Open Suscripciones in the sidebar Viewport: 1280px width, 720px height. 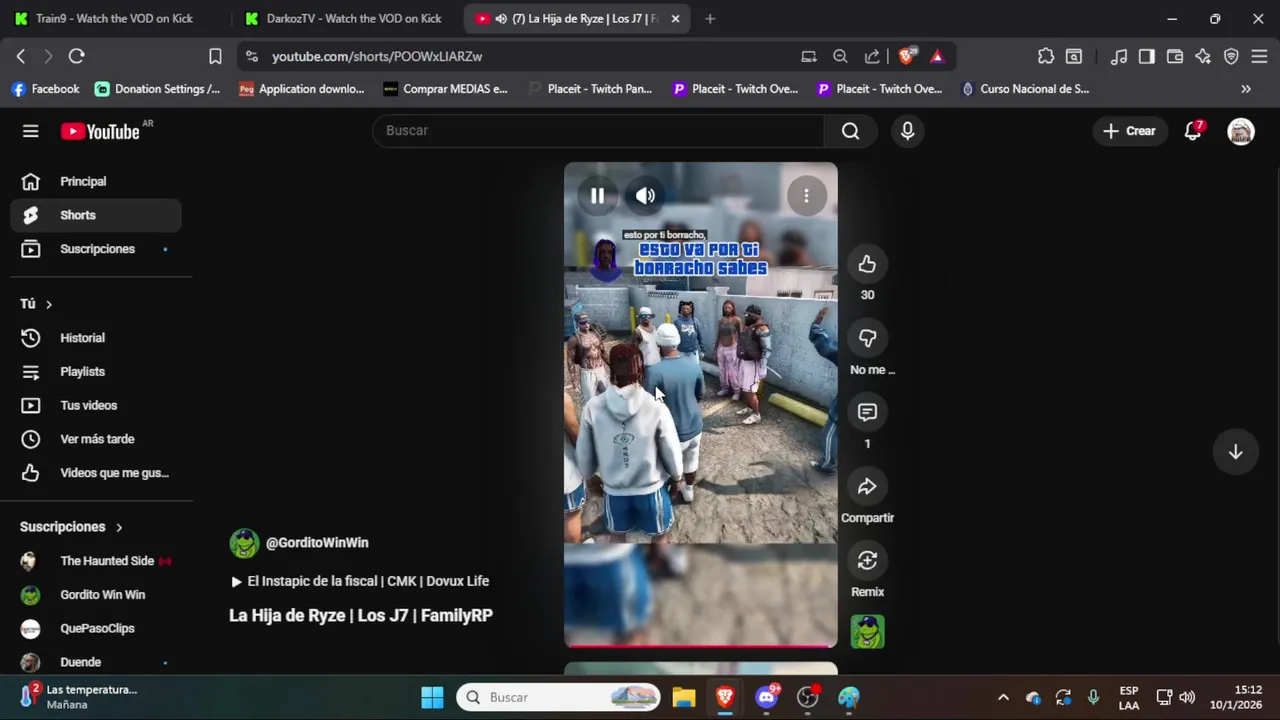coord(96,249)
